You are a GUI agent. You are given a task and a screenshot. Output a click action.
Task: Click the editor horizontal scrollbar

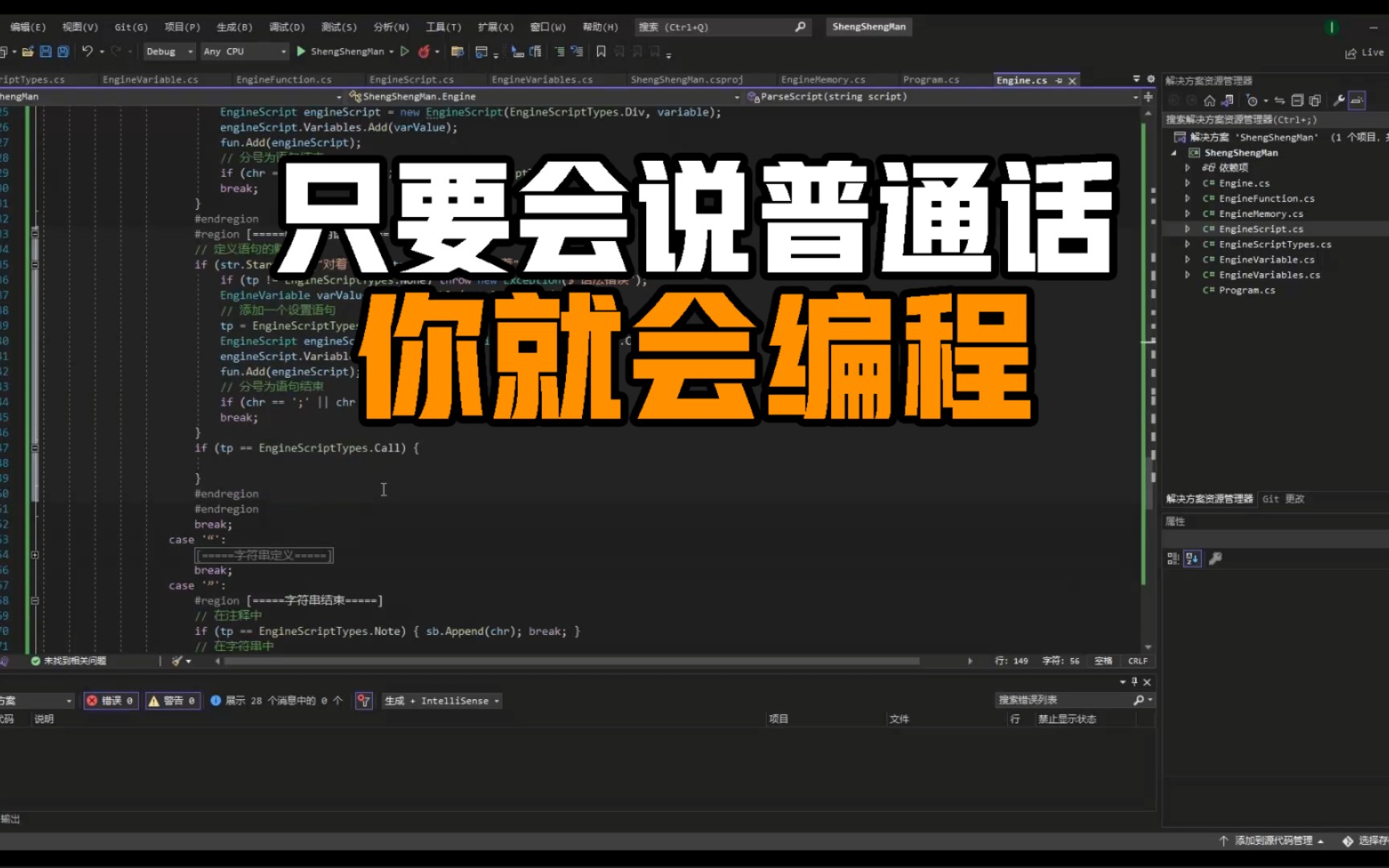click(572, 661)
